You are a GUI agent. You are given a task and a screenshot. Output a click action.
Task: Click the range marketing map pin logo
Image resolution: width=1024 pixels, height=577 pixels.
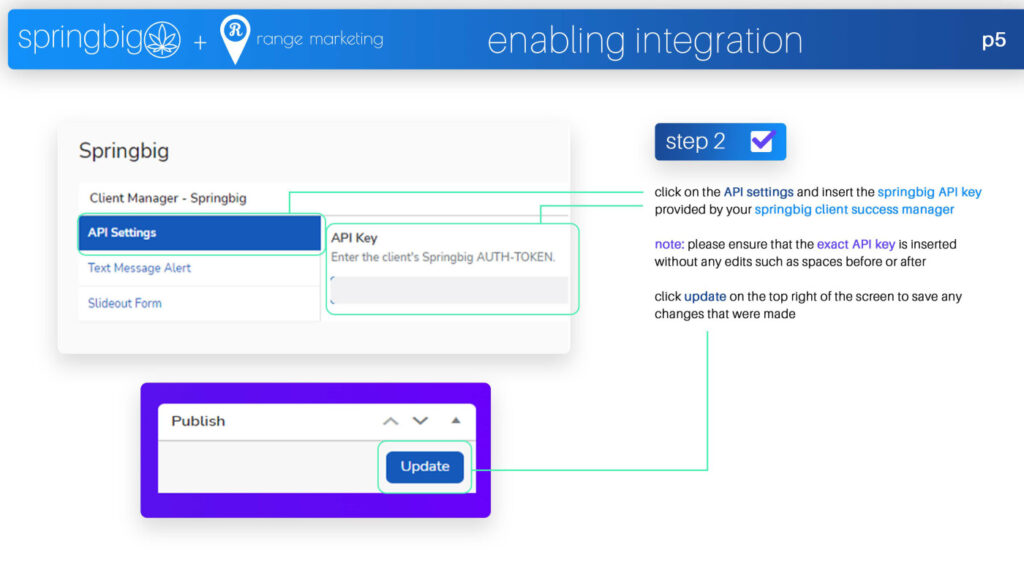pyautogui.click(x=235, y=39)
